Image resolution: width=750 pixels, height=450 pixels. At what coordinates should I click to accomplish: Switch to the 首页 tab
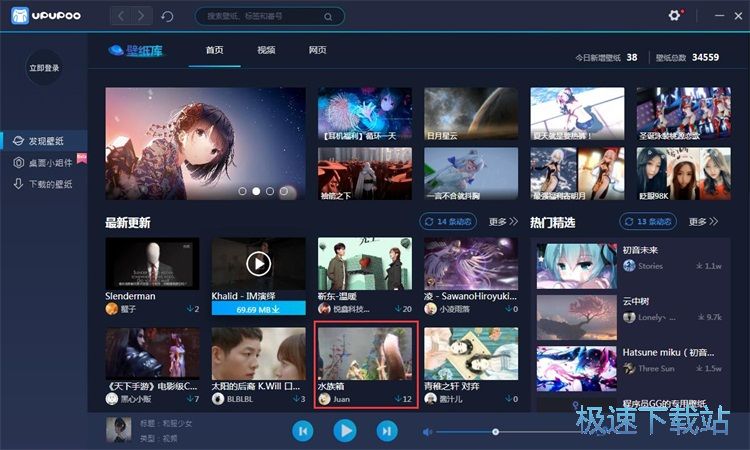(x=214, y=50)
